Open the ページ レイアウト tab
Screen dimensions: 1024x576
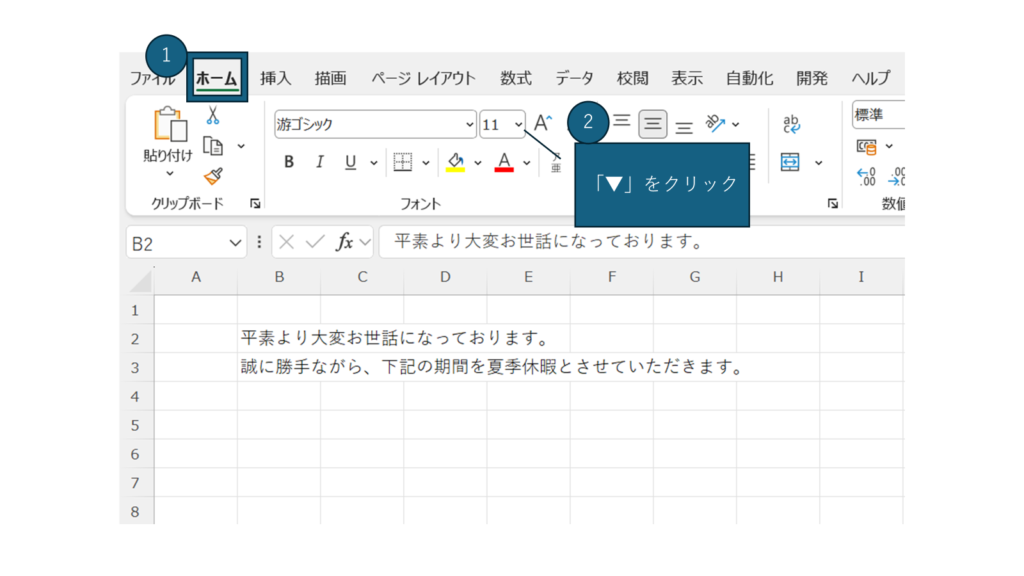click(x=423, y=78)
